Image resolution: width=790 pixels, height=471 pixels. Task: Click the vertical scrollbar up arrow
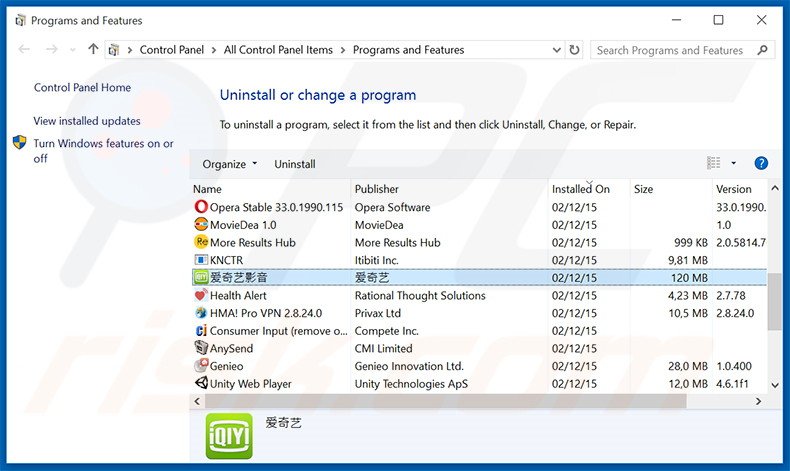[x=775, y=188]
